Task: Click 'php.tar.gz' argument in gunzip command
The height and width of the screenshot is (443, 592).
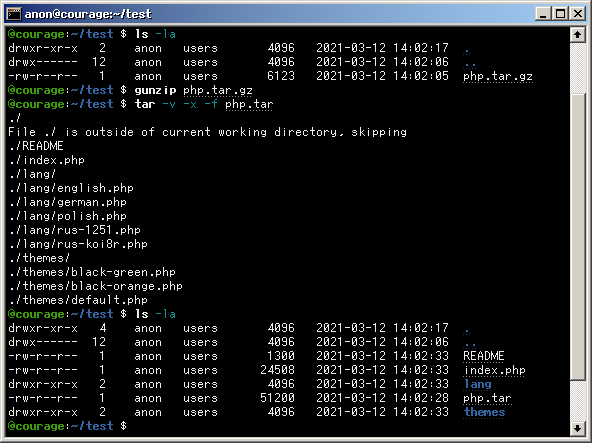Action: coord(218,90)
